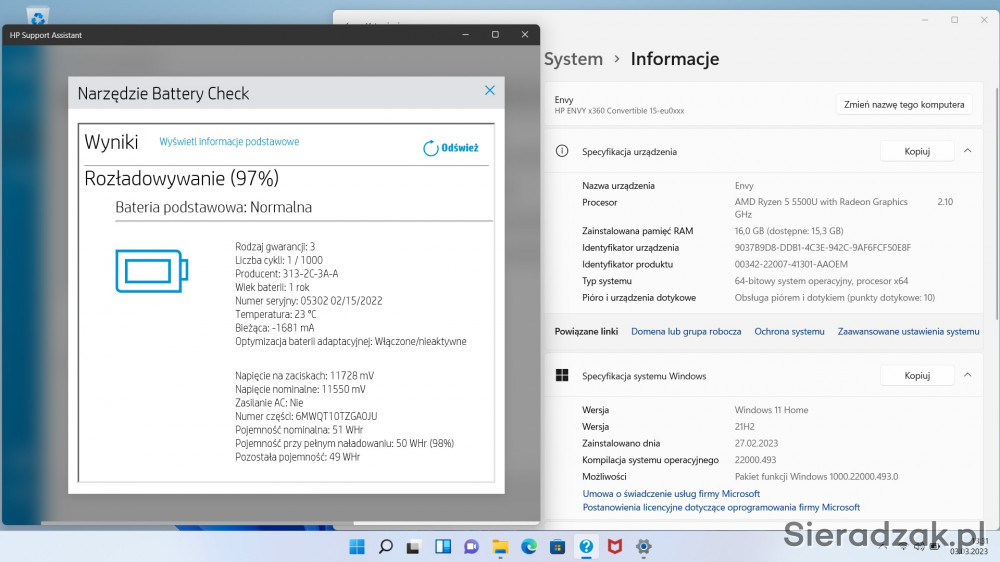Select the RAM value 16,0 GB
This screenshot has width=1000, height=562.
pos(789,231)
